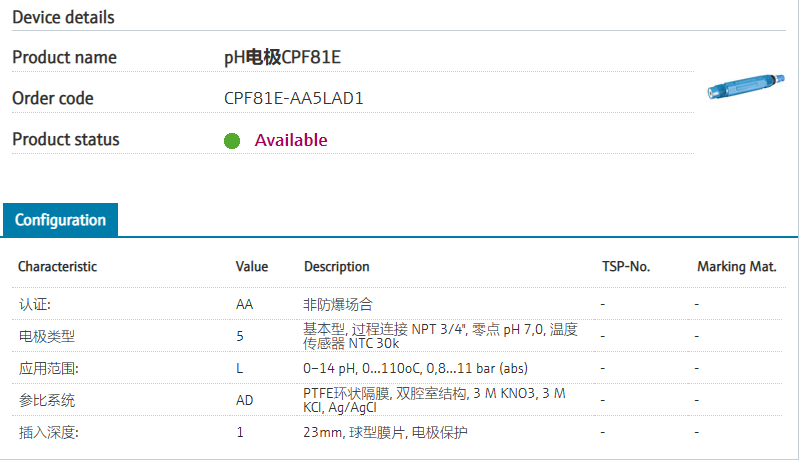Click the TSP-No. column header

click(626, 267)
